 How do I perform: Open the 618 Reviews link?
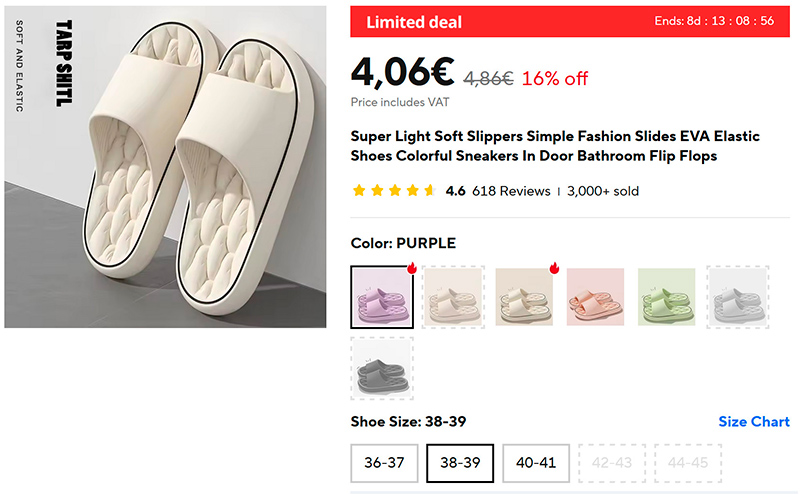point(511,191)
